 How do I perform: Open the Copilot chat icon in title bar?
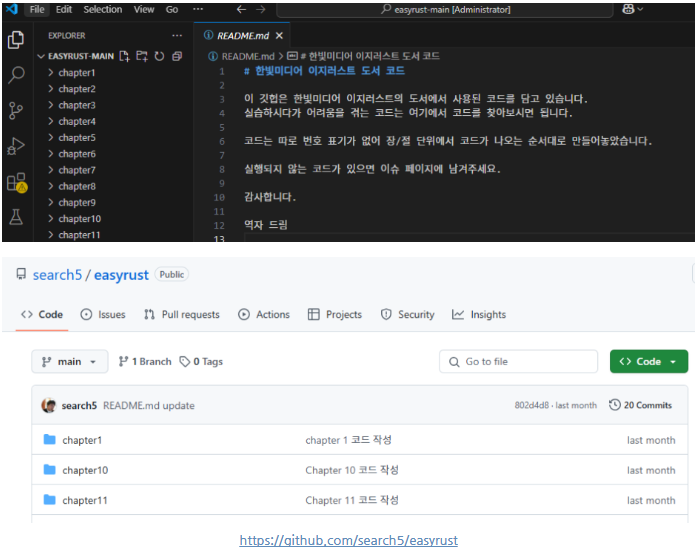tap(629, 9)
